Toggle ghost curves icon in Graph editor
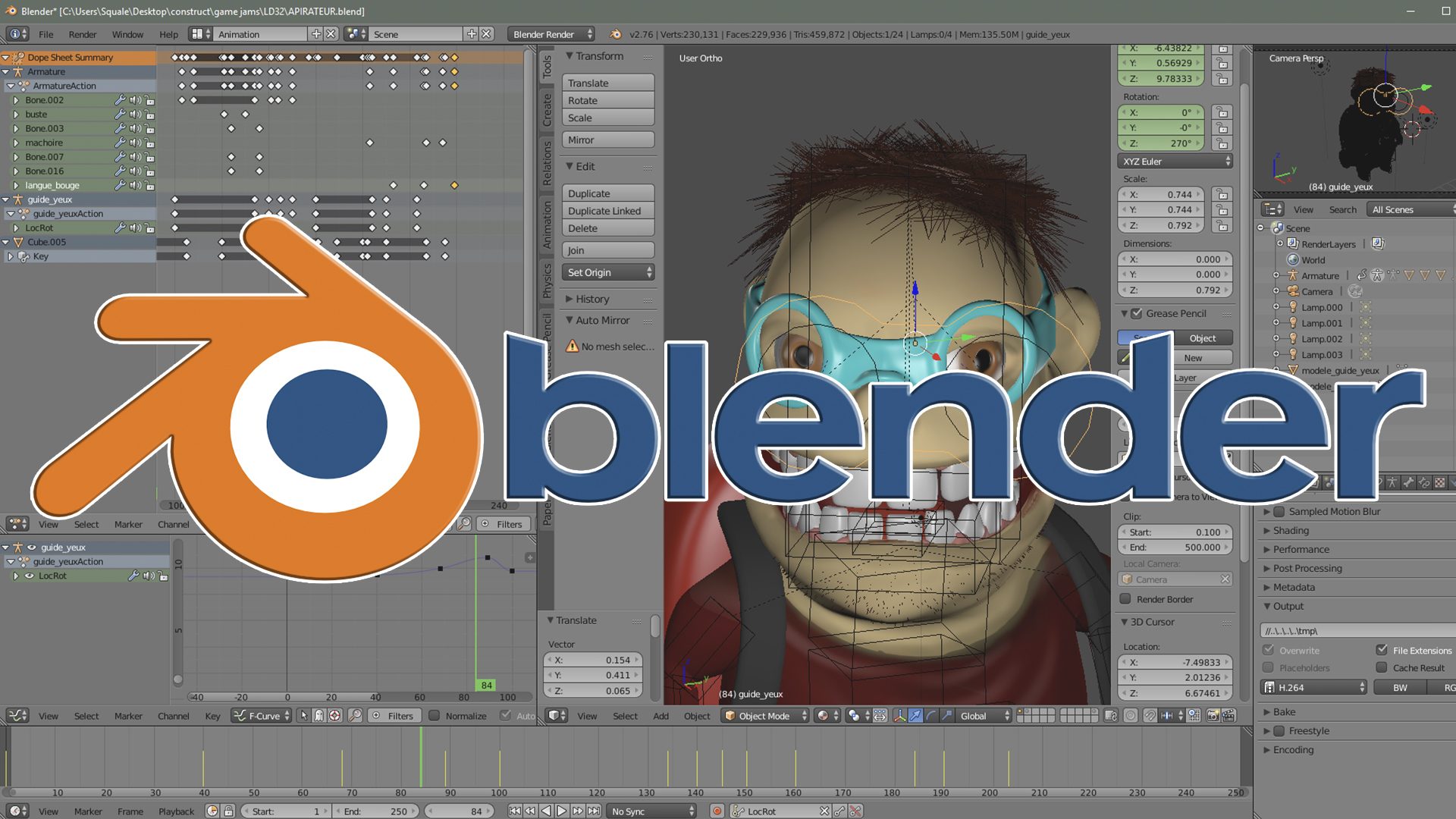Viewport: 1456px width, 819px height. pos(319,716)
